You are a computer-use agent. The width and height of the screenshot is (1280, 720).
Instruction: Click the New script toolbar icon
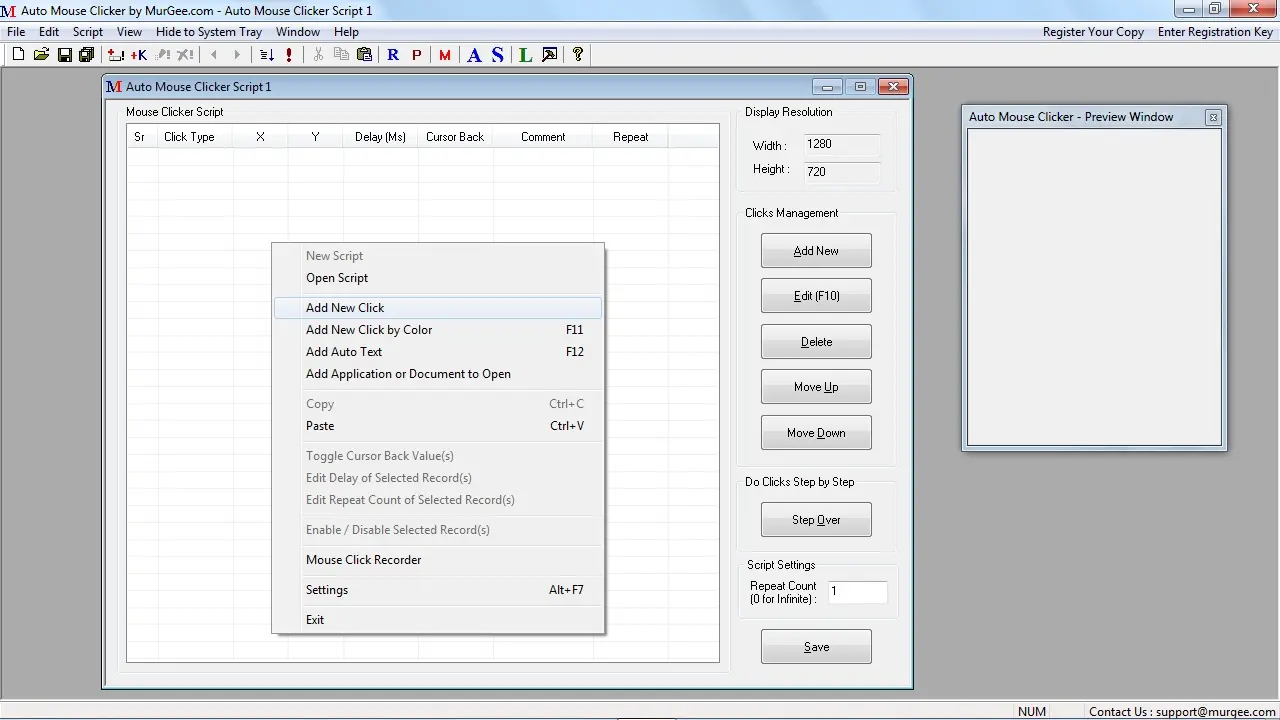coord(18,55)
